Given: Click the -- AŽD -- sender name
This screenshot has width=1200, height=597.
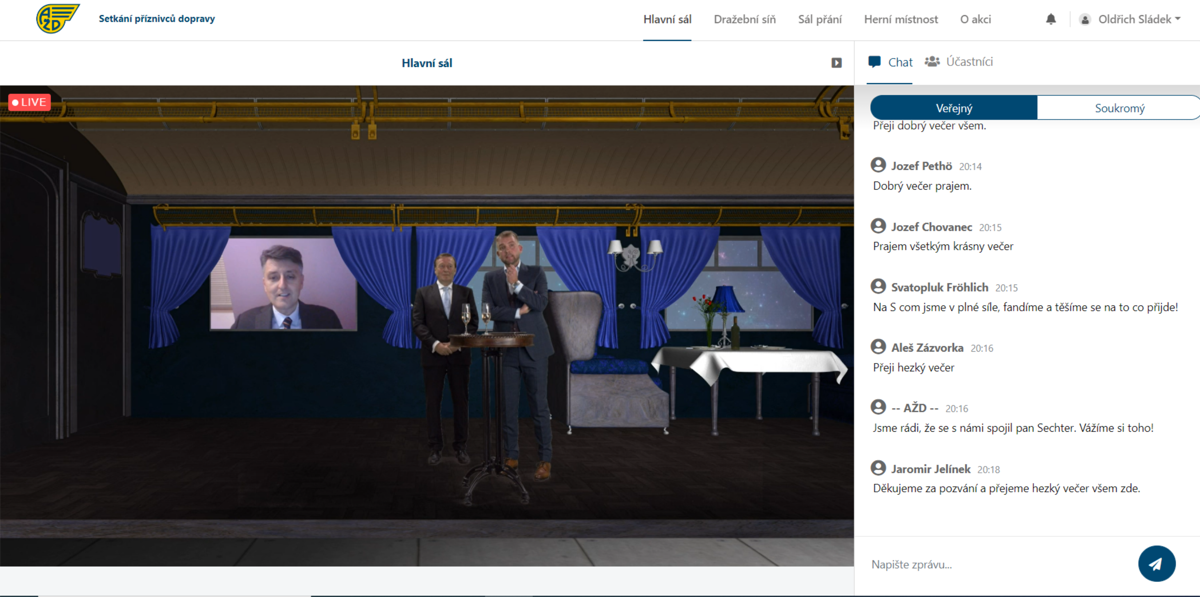Looking at the screenshot, I should (915, 408).
